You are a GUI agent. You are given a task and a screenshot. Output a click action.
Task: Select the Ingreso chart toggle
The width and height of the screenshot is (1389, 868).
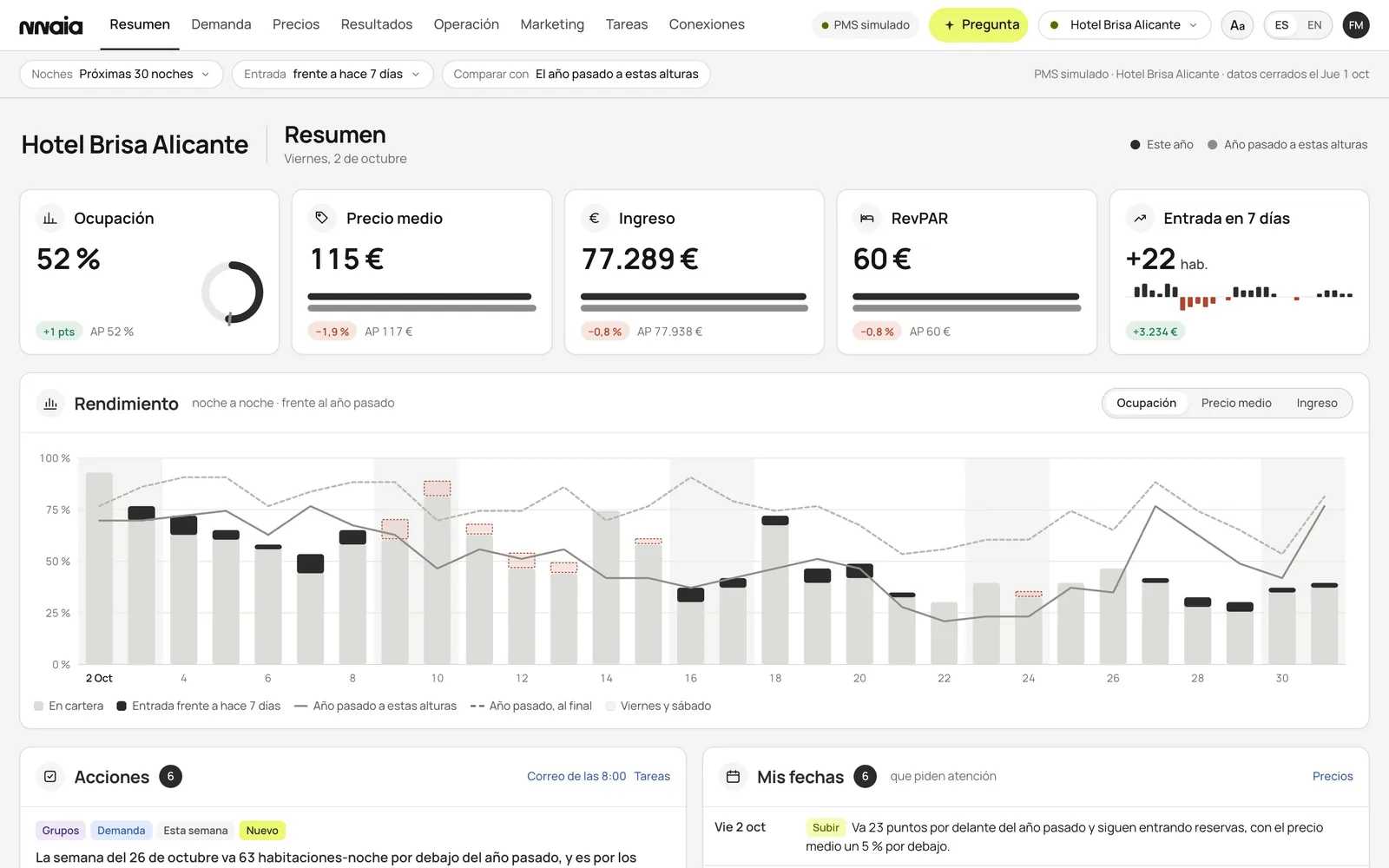pyautogui.click(x=1317, y=403)
